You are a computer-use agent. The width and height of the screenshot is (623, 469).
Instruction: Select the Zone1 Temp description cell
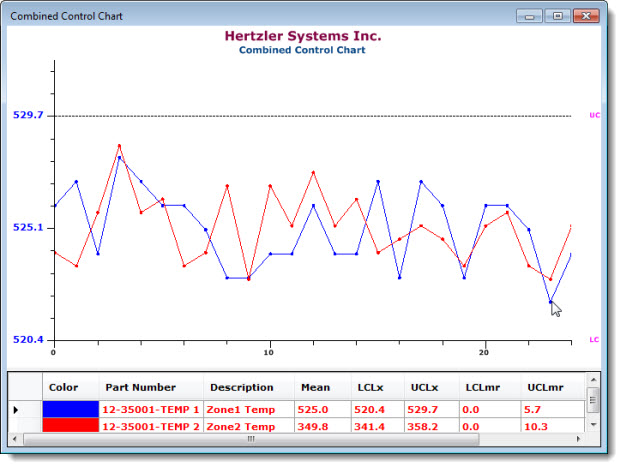click(x=241, y=409)
